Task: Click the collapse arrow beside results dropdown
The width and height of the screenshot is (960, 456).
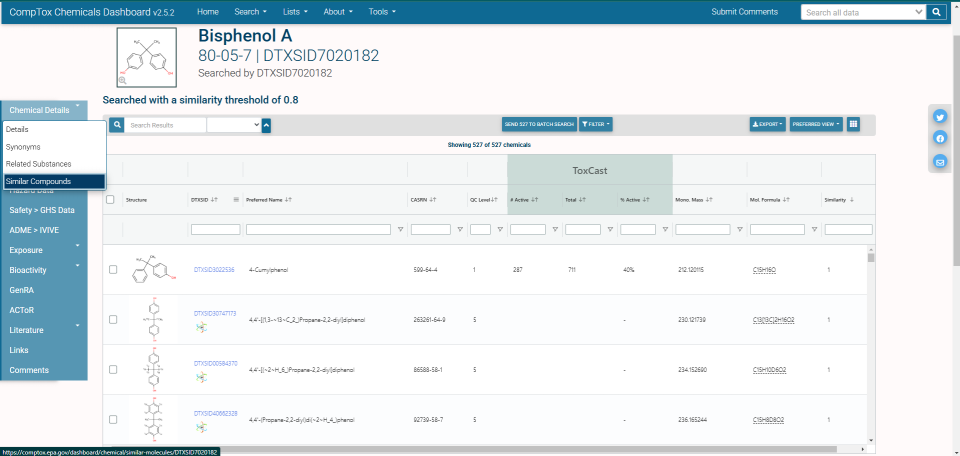Action: pos(266,125)
